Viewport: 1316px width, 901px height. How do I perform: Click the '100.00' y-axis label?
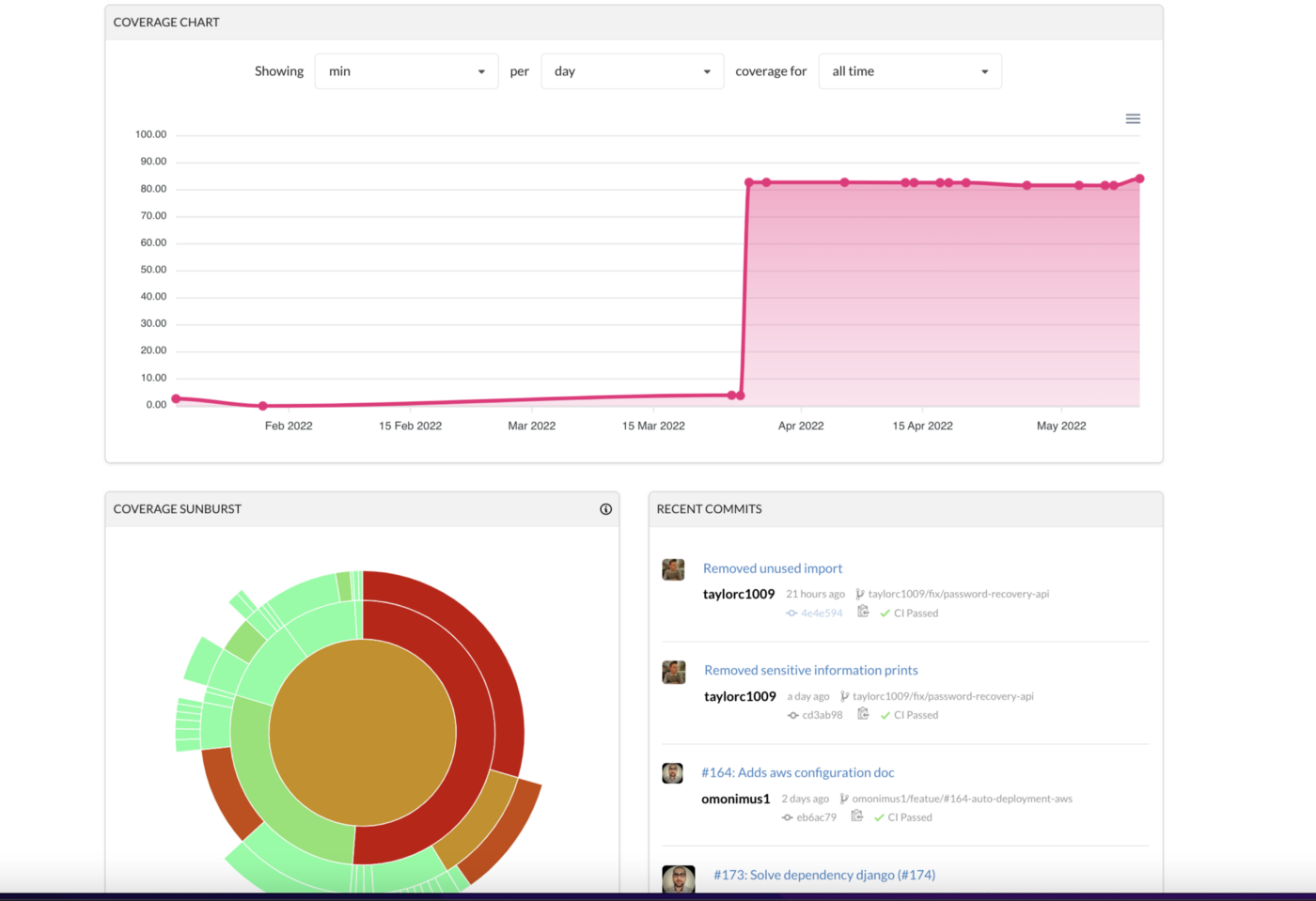pyautogui.click(x=150, y=134)
